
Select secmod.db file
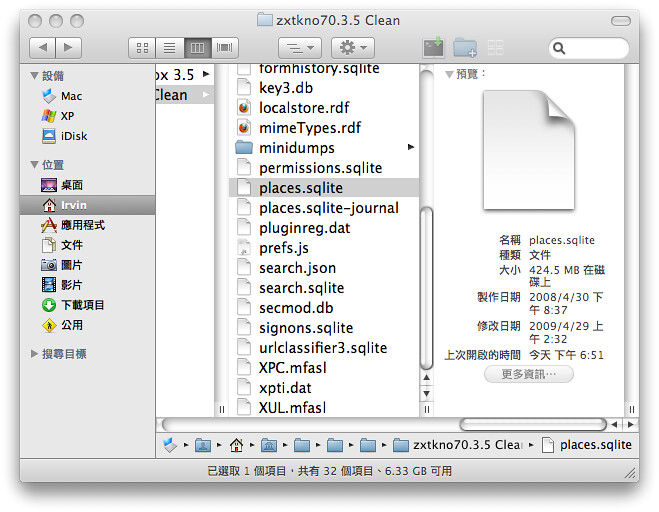[x=324, y=308]
